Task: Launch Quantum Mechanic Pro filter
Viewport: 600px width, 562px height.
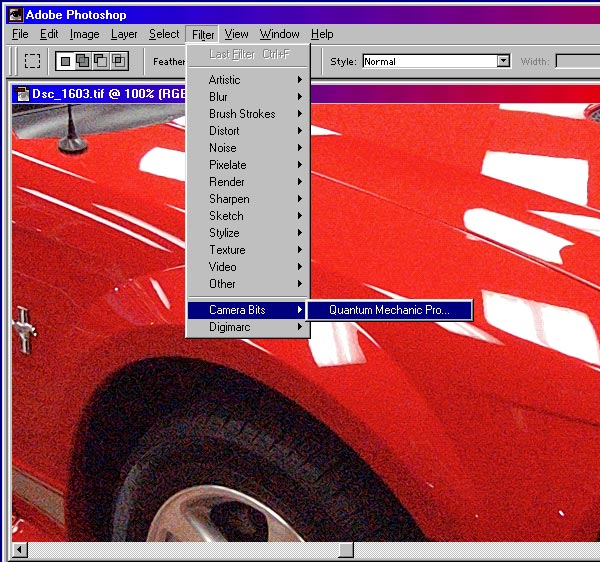Action: tap(390, 310)
